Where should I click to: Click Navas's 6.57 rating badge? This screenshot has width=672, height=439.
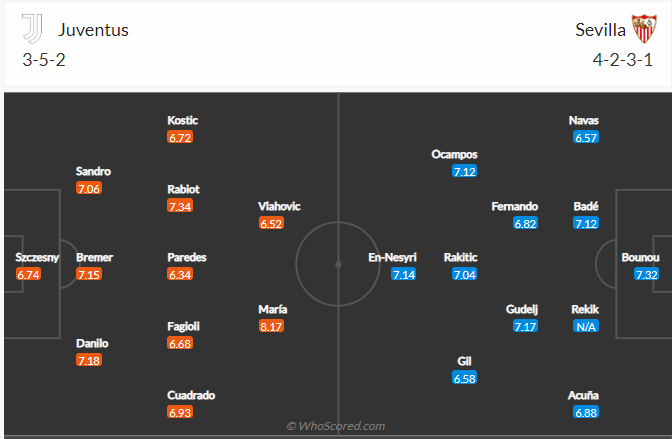coord(585,137)
